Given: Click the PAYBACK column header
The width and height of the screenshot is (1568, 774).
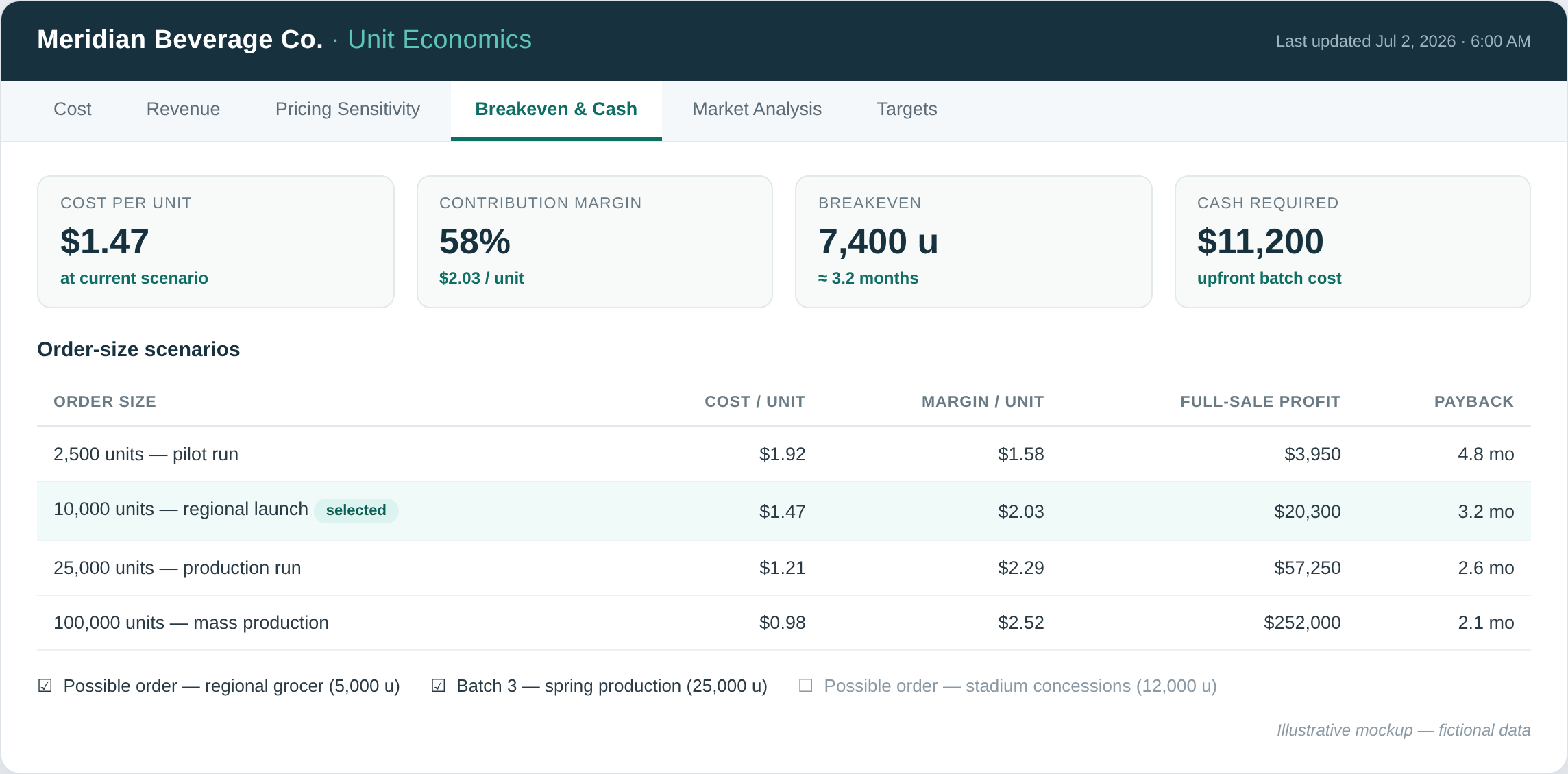Looking at the screenshot, I should coord(1474,402).
